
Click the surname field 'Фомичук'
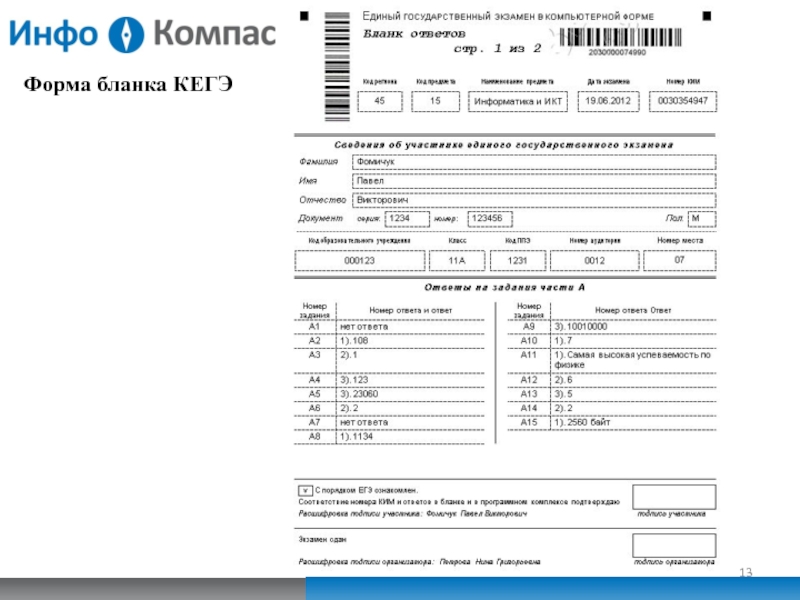(x=534, y=162)
